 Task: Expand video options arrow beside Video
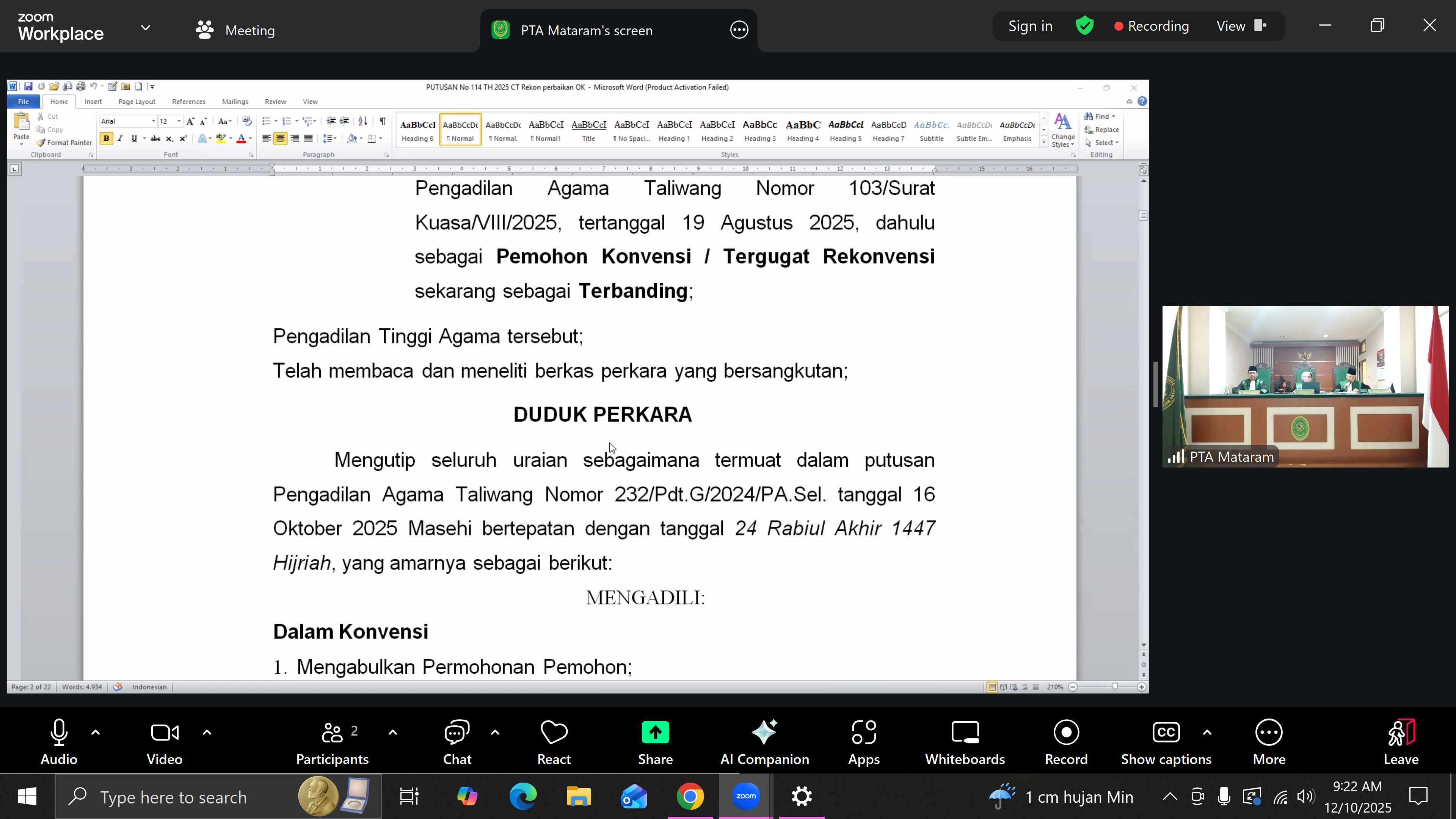207,733
